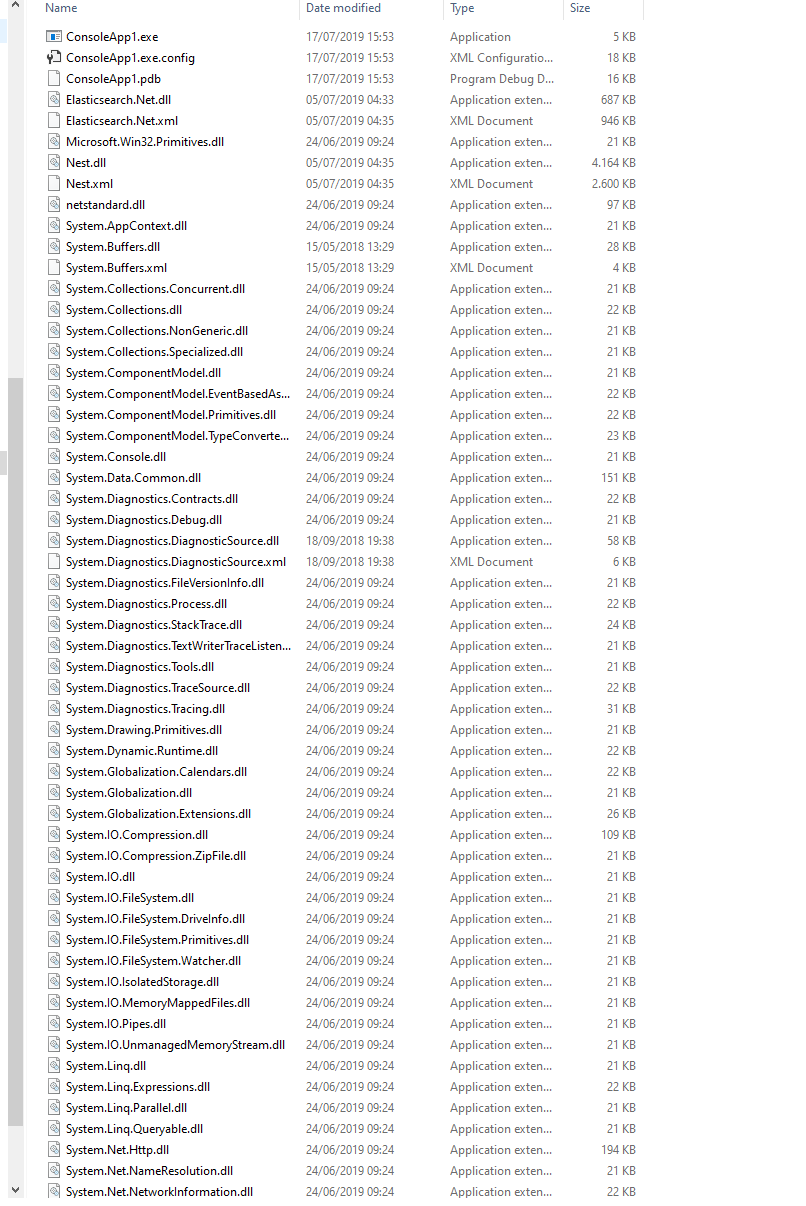
Task: Click the Type column header
Action: pos(462,8)
